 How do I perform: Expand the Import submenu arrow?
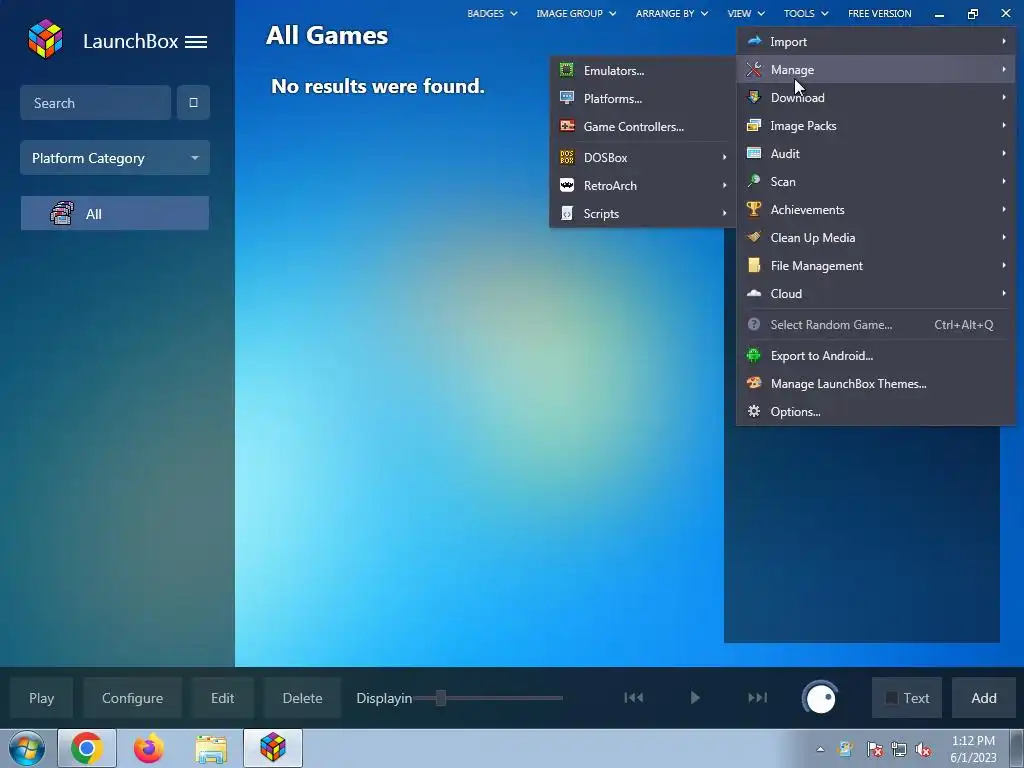click(1004, 41)
